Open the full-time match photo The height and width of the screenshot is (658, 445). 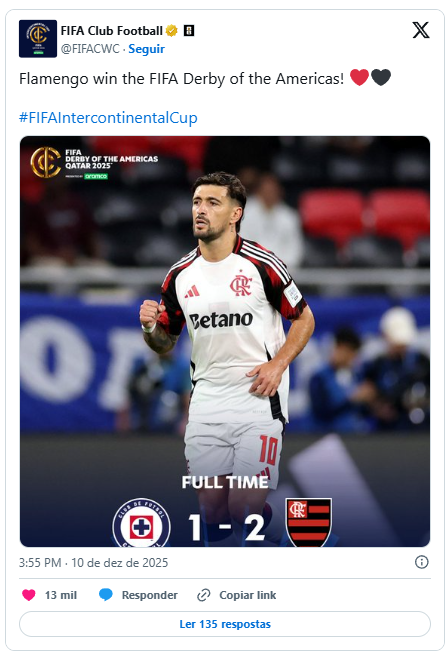pyautogui.click(x=225, y=341)
